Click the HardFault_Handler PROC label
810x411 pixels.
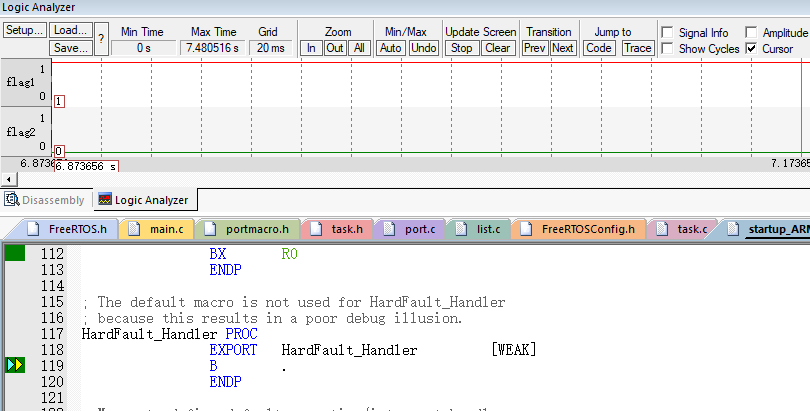click(x=169, y=334)
